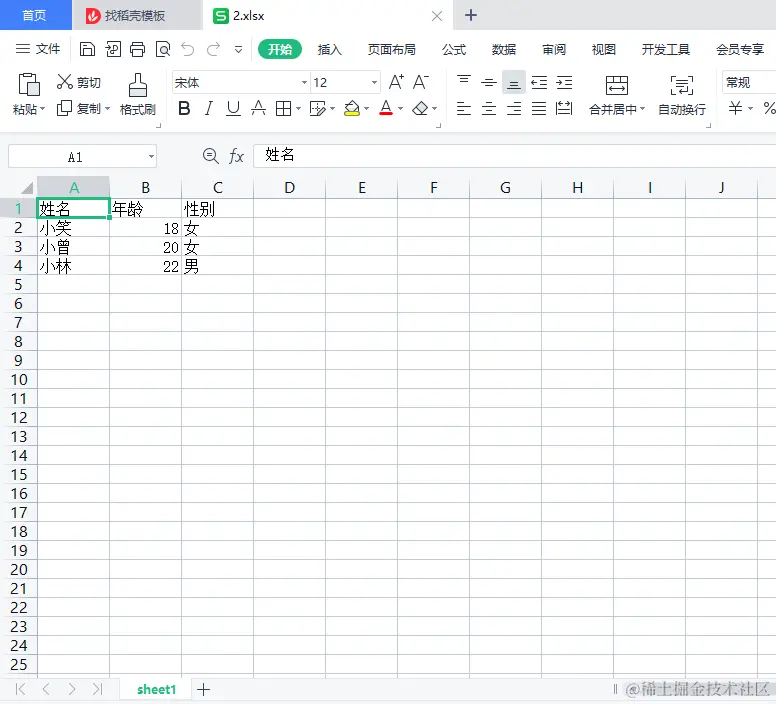
Task: Select the sheet1 tab
Action: [156, 689]
